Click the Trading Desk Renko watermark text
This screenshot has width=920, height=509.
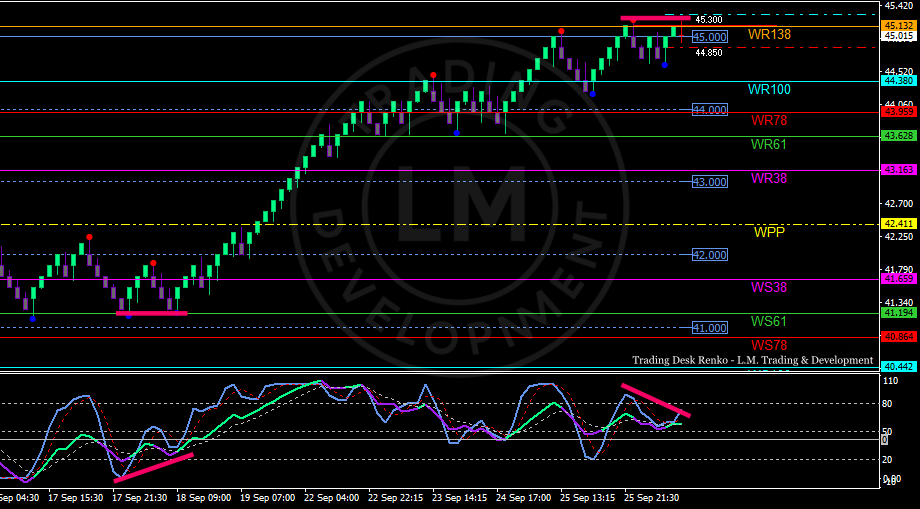coord(752,360)
